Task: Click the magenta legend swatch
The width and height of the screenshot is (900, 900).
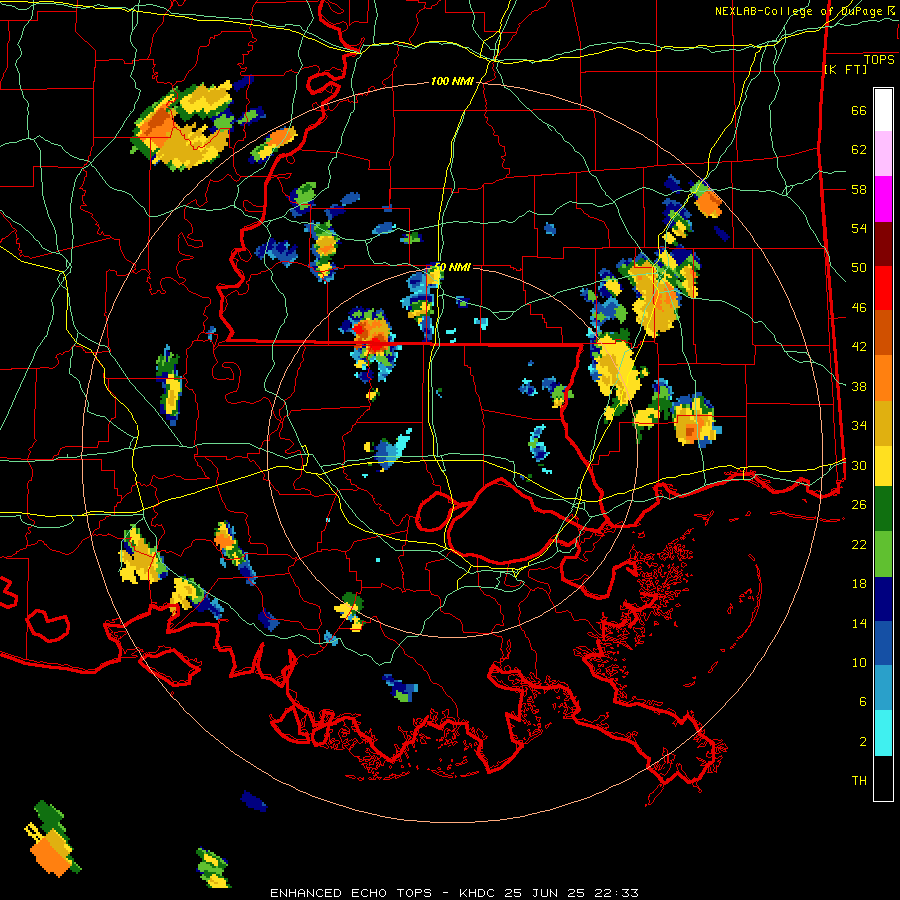Action: point(883,199)
